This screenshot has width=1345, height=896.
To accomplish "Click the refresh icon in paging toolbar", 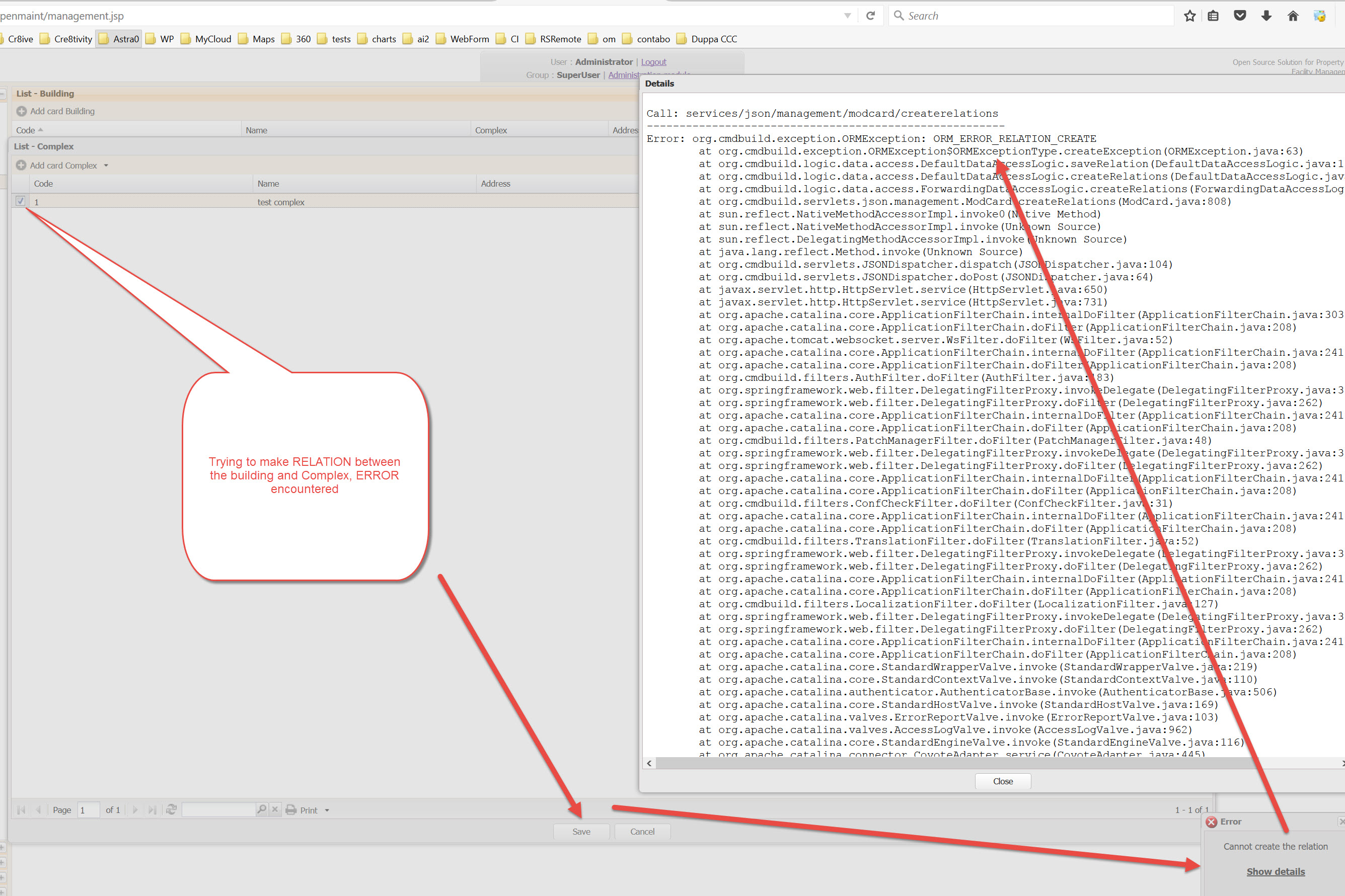I will [x=171, y=809].
